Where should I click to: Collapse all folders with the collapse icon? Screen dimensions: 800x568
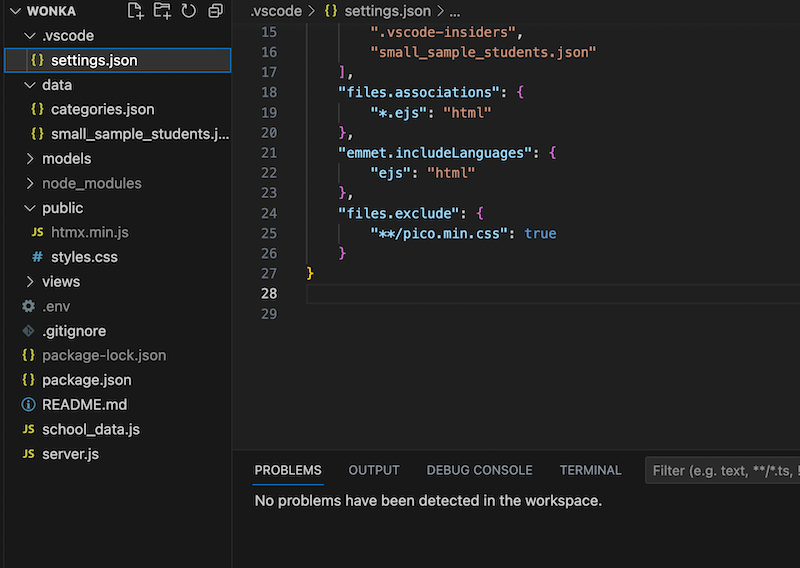pyautogui.click(x=215, y=11)
